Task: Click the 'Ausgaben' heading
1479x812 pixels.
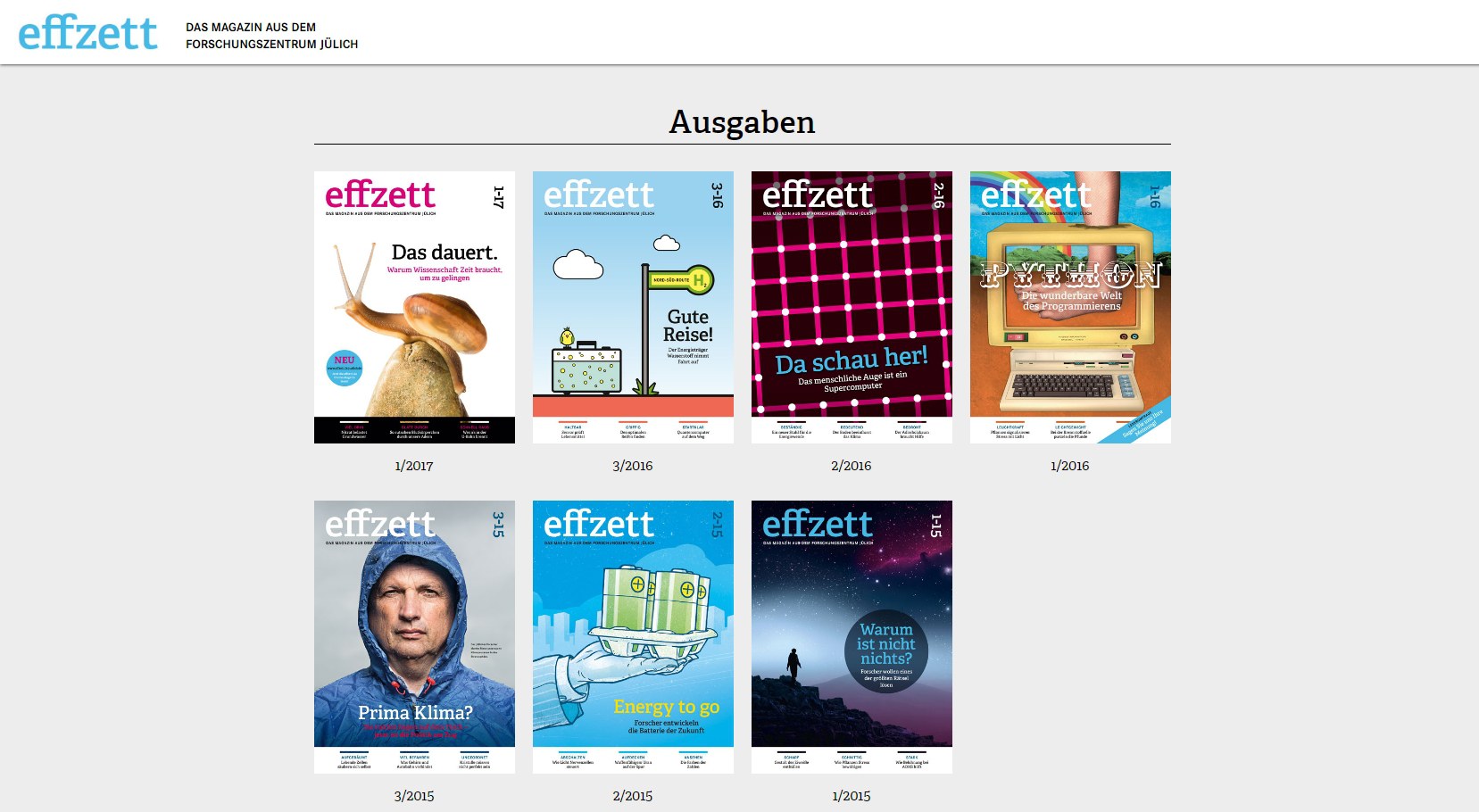Action: coord(742,122)
